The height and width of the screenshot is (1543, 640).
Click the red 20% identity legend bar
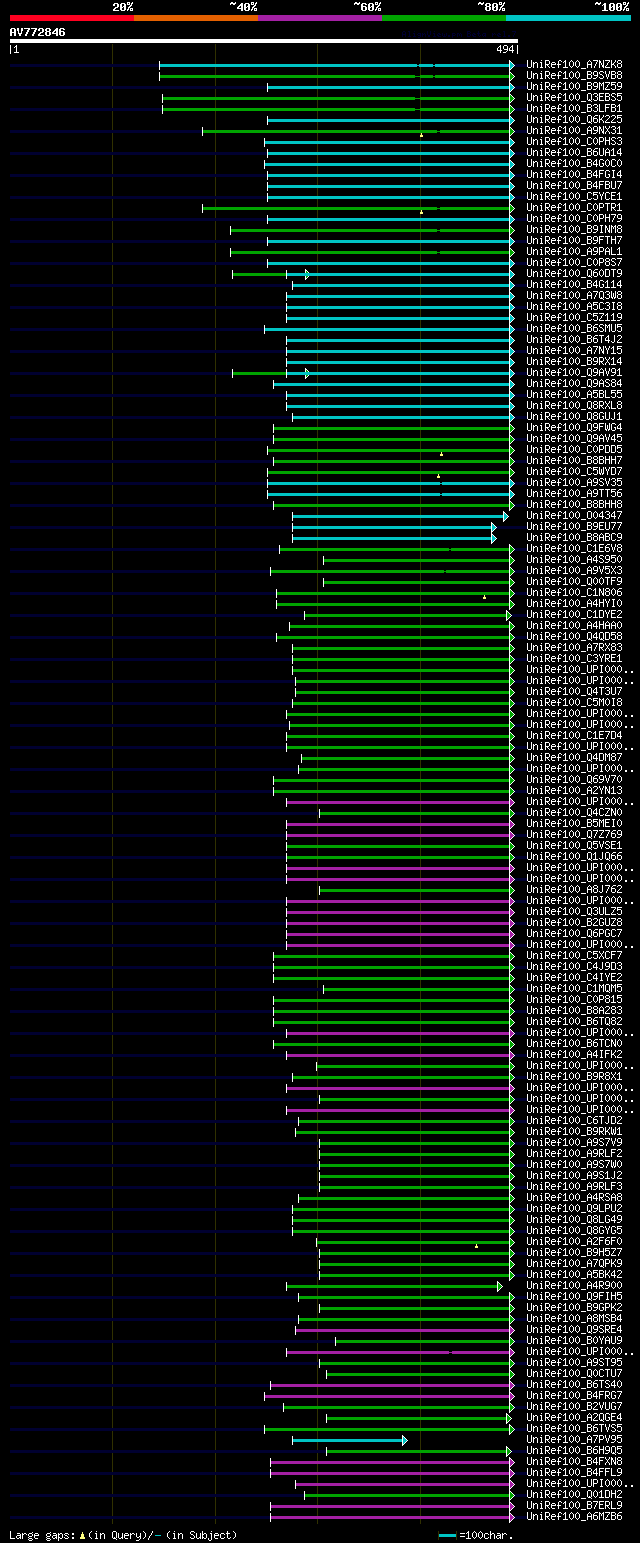[x=71, y=18]
